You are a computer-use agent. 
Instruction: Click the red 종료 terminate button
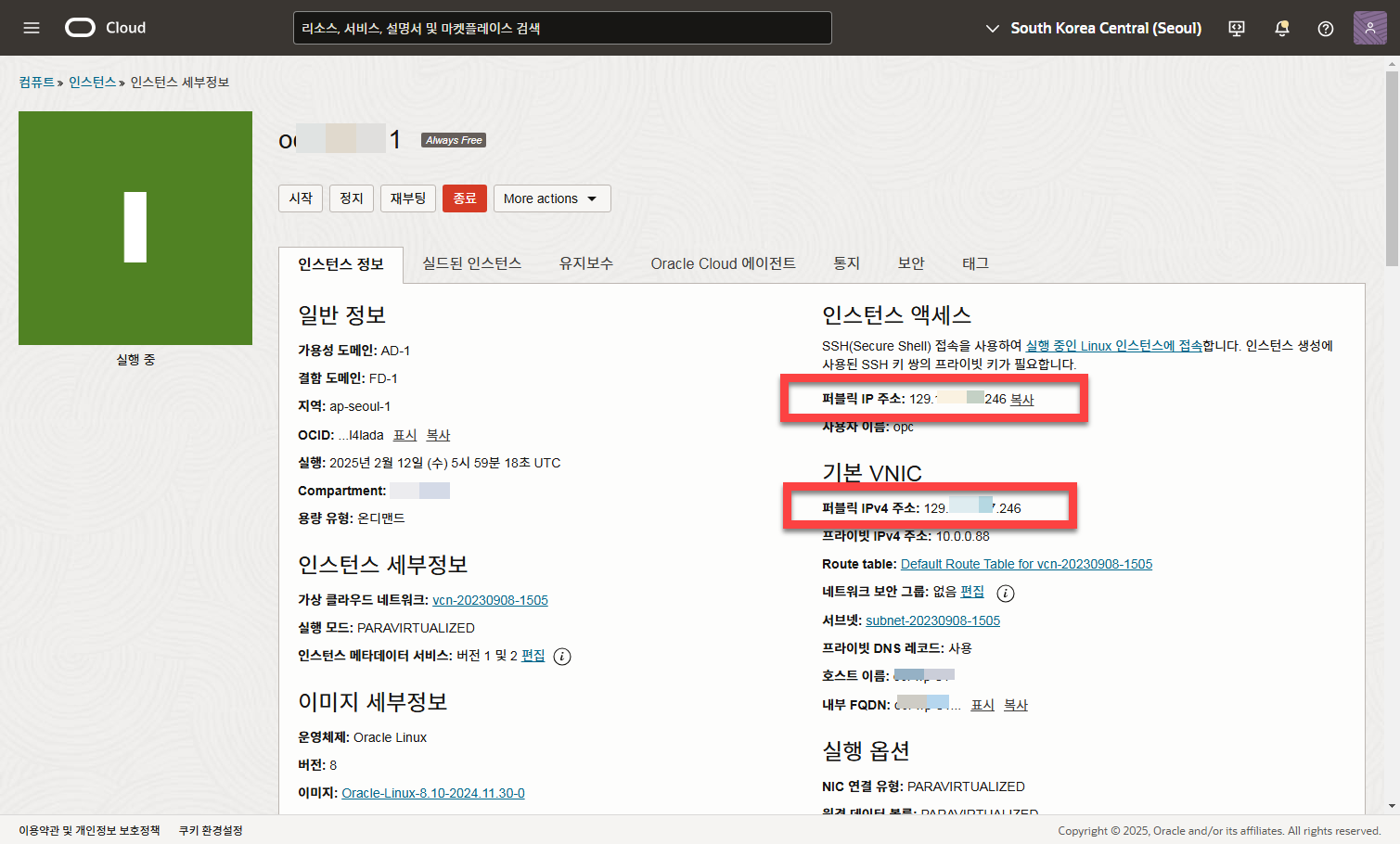pos(465,198)
